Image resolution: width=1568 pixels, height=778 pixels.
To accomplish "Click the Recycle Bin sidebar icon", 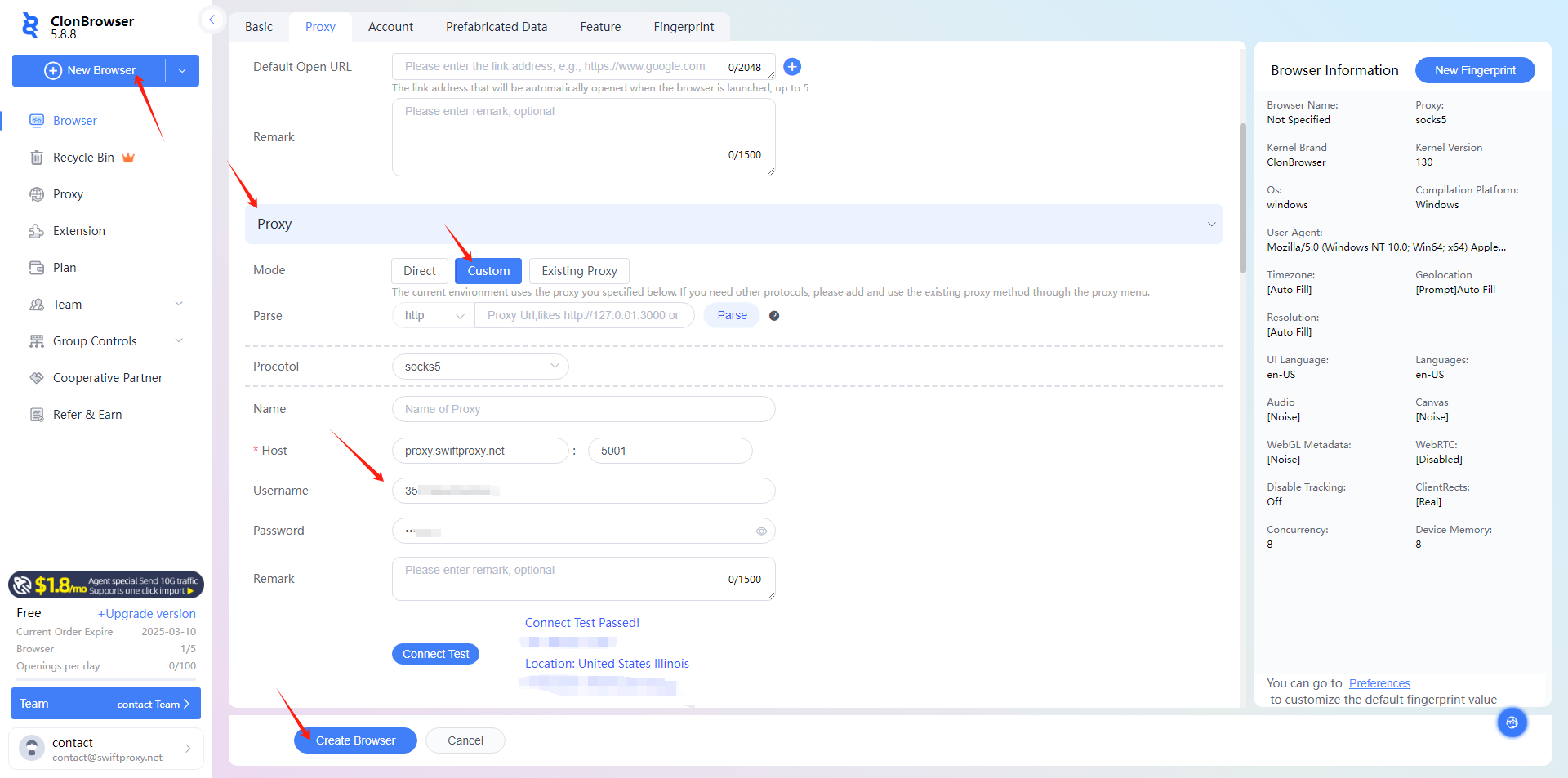I will tap(37, 158).
